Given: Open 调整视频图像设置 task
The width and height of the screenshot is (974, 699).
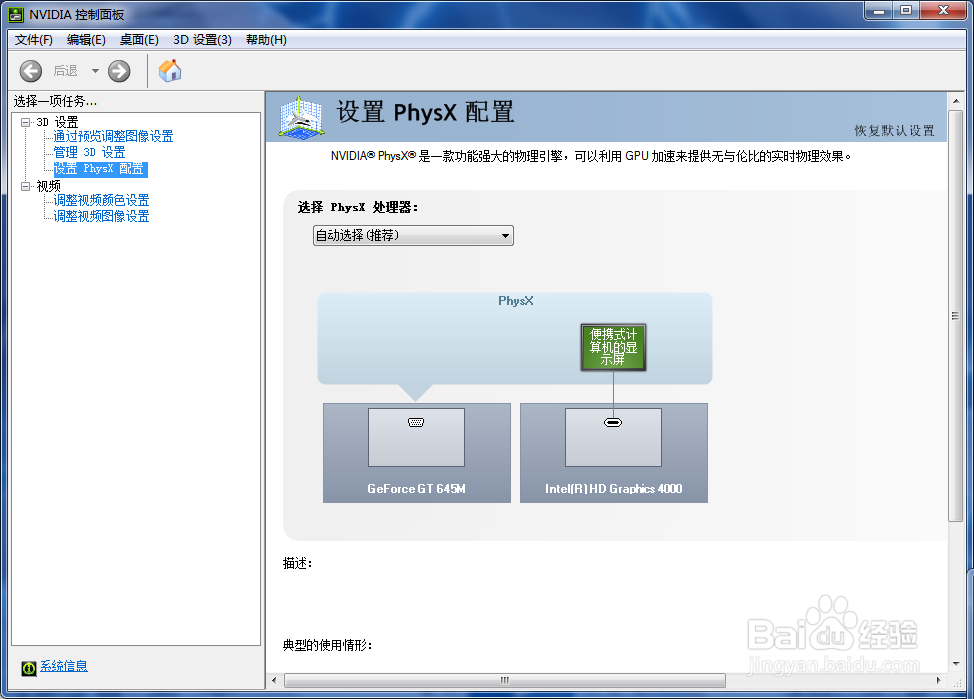Looking at the screenshot, I should point(101,216).
